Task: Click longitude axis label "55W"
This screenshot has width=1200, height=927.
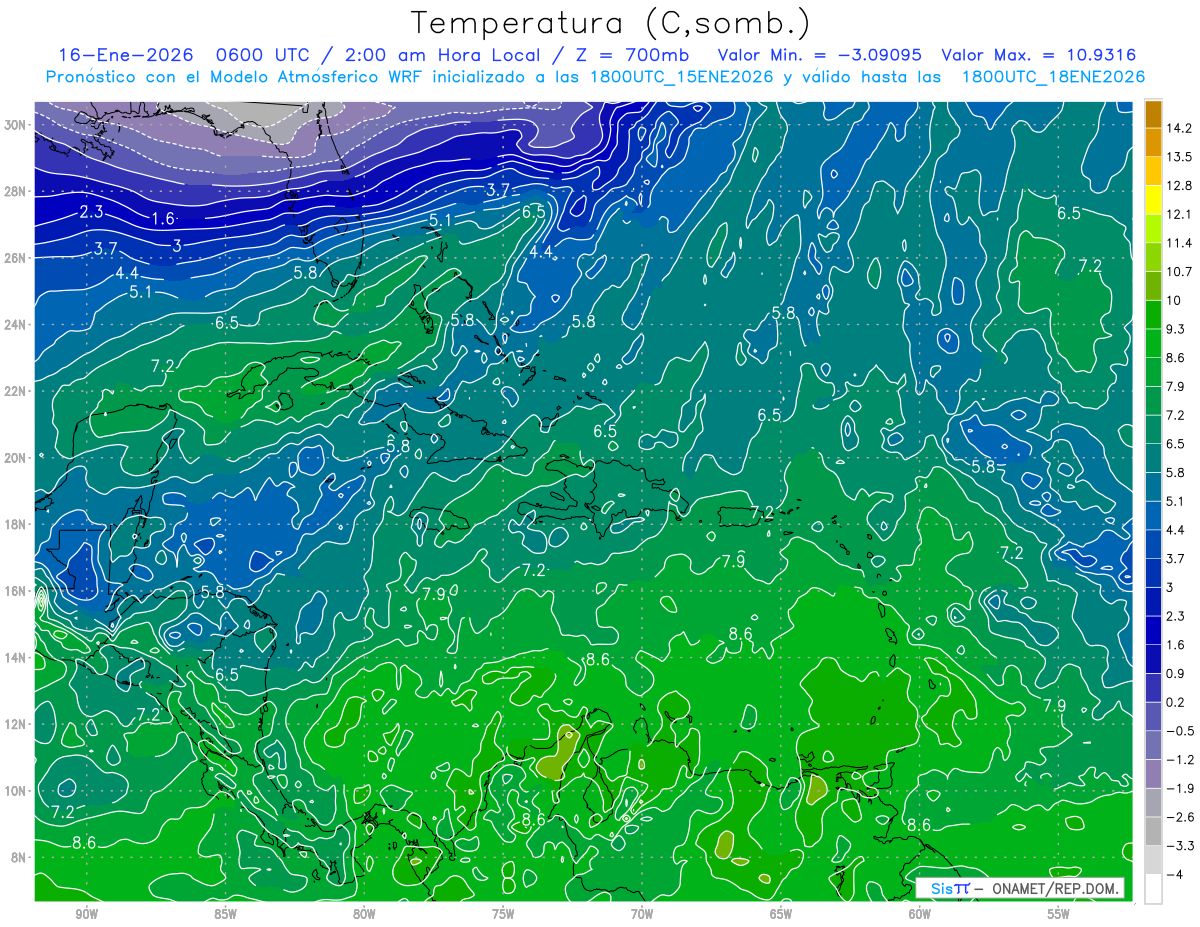Action: click(x=1058, y=914)
